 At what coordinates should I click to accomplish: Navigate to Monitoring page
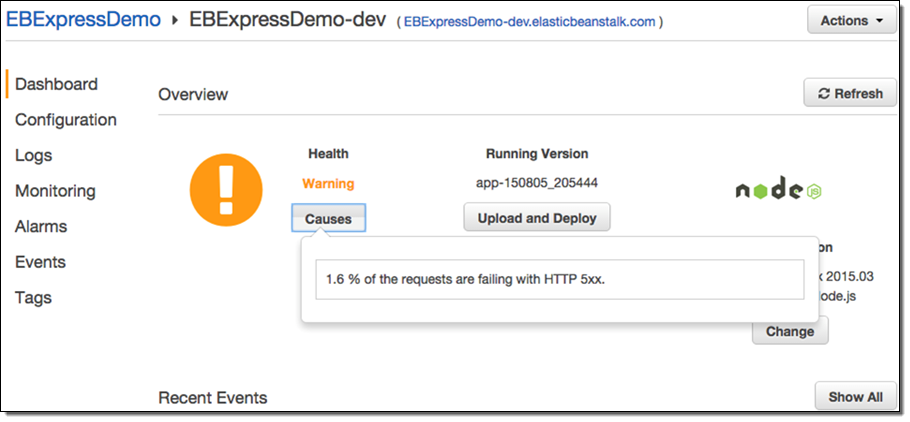tap(55, 191)
